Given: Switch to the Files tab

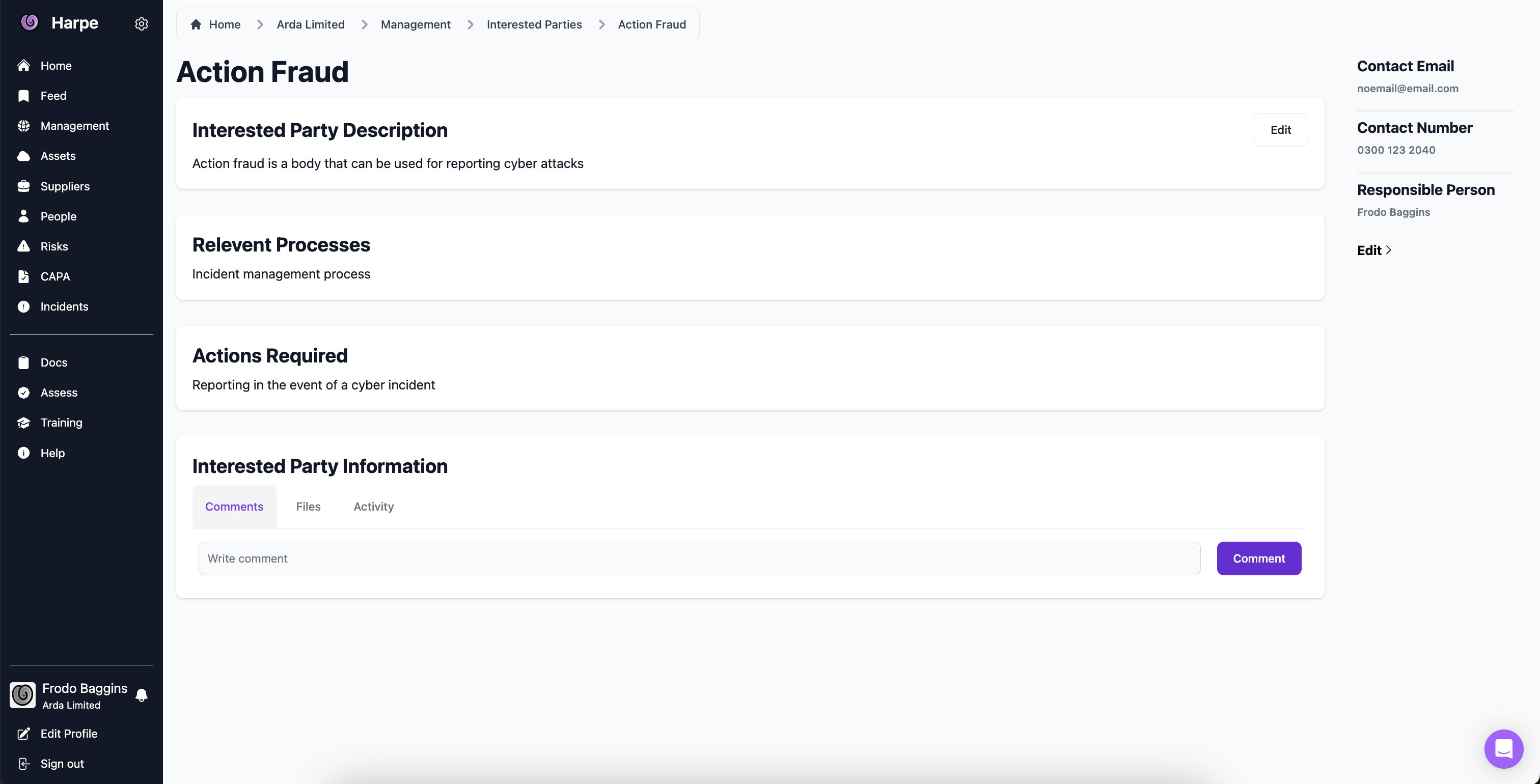Looking at the screenshot, I should [x=308, y=507].
